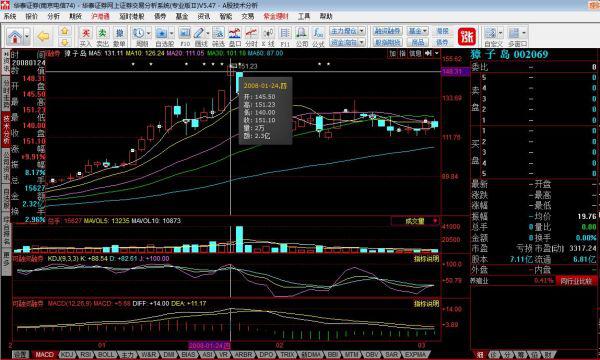Click the red 涨 icon
Image resolution: width=600 pixels, height=360 pixels.
tap(467, 37)
